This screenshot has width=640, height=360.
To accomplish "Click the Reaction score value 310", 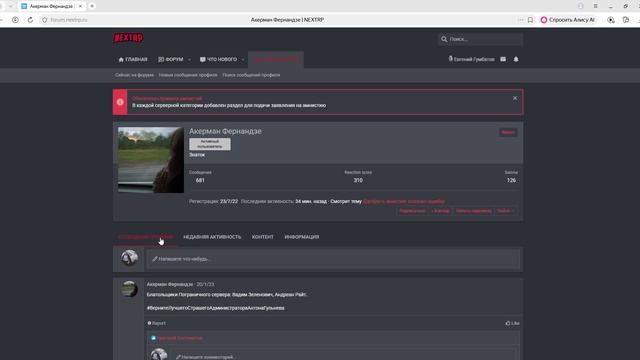I will pyautogui.click(x=358, y=180).
